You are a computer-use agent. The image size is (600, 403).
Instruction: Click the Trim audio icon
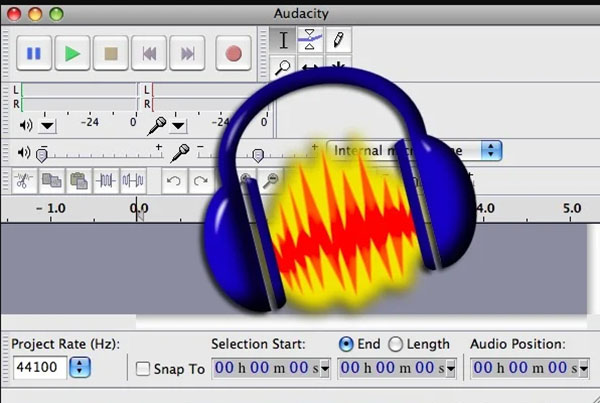106,180
